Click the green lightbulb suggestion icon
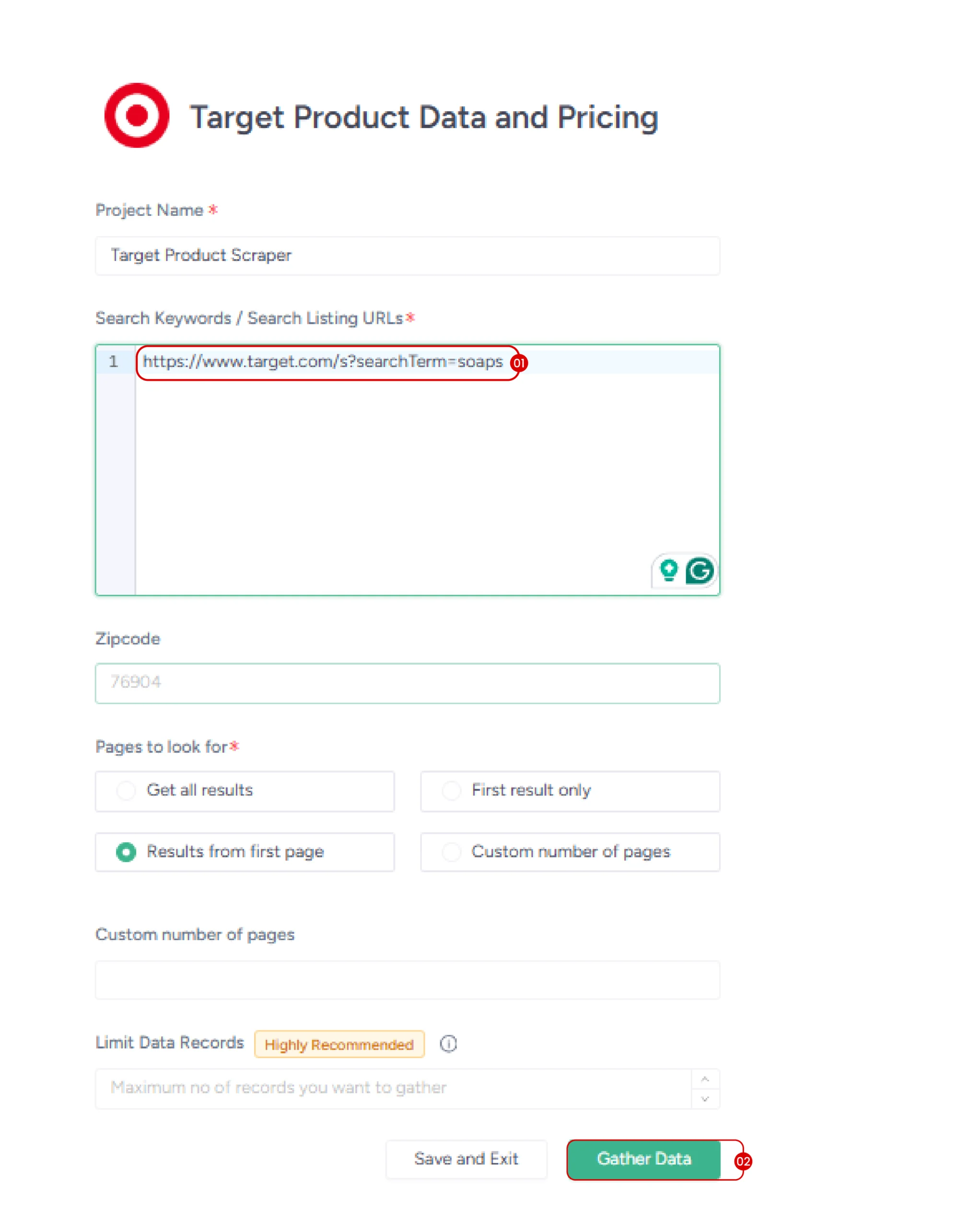Image resolution: width=980 pixels, height=1228 pixels. click(x=668, y=569)
